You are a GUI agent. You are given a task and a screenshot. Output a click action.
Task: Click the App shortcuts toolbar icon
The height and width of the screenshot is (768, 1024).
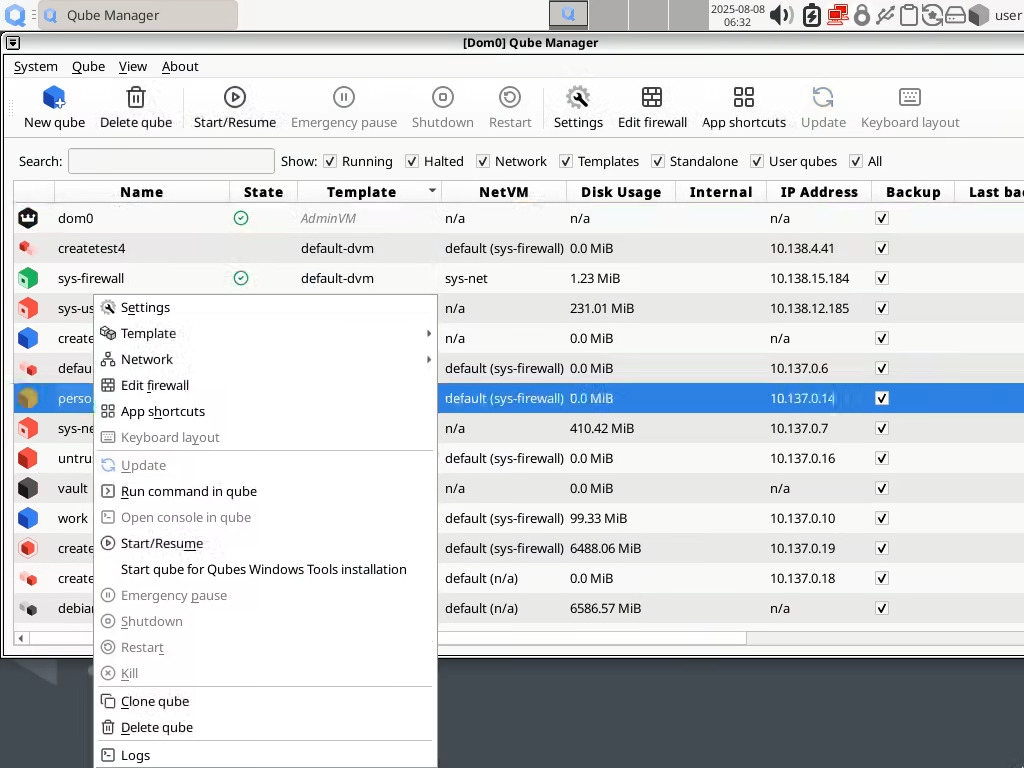coord(743,107)
